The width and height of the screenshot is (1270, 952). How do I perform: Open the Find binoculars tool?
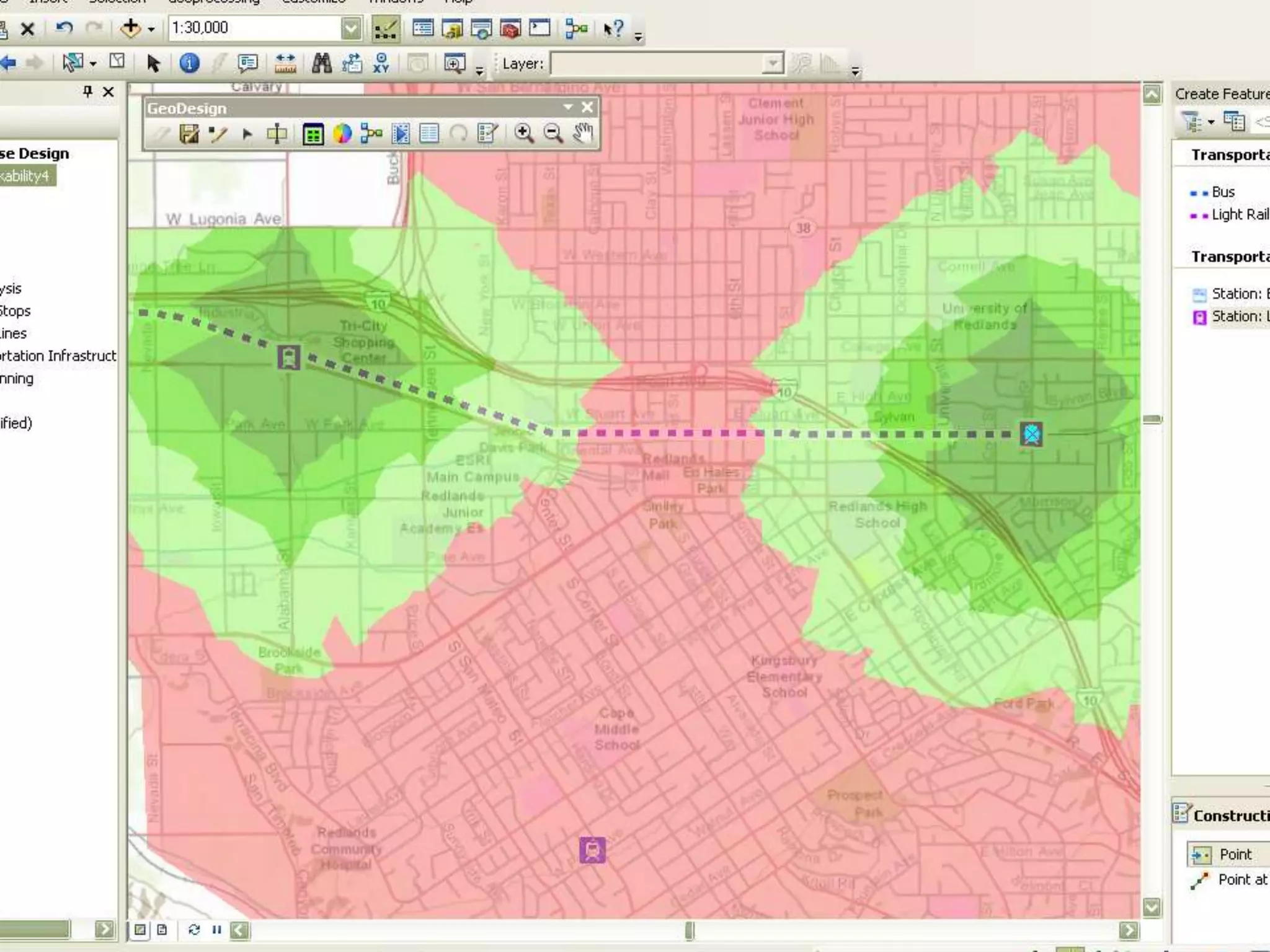pyautogui.click(x=321, y=63)
